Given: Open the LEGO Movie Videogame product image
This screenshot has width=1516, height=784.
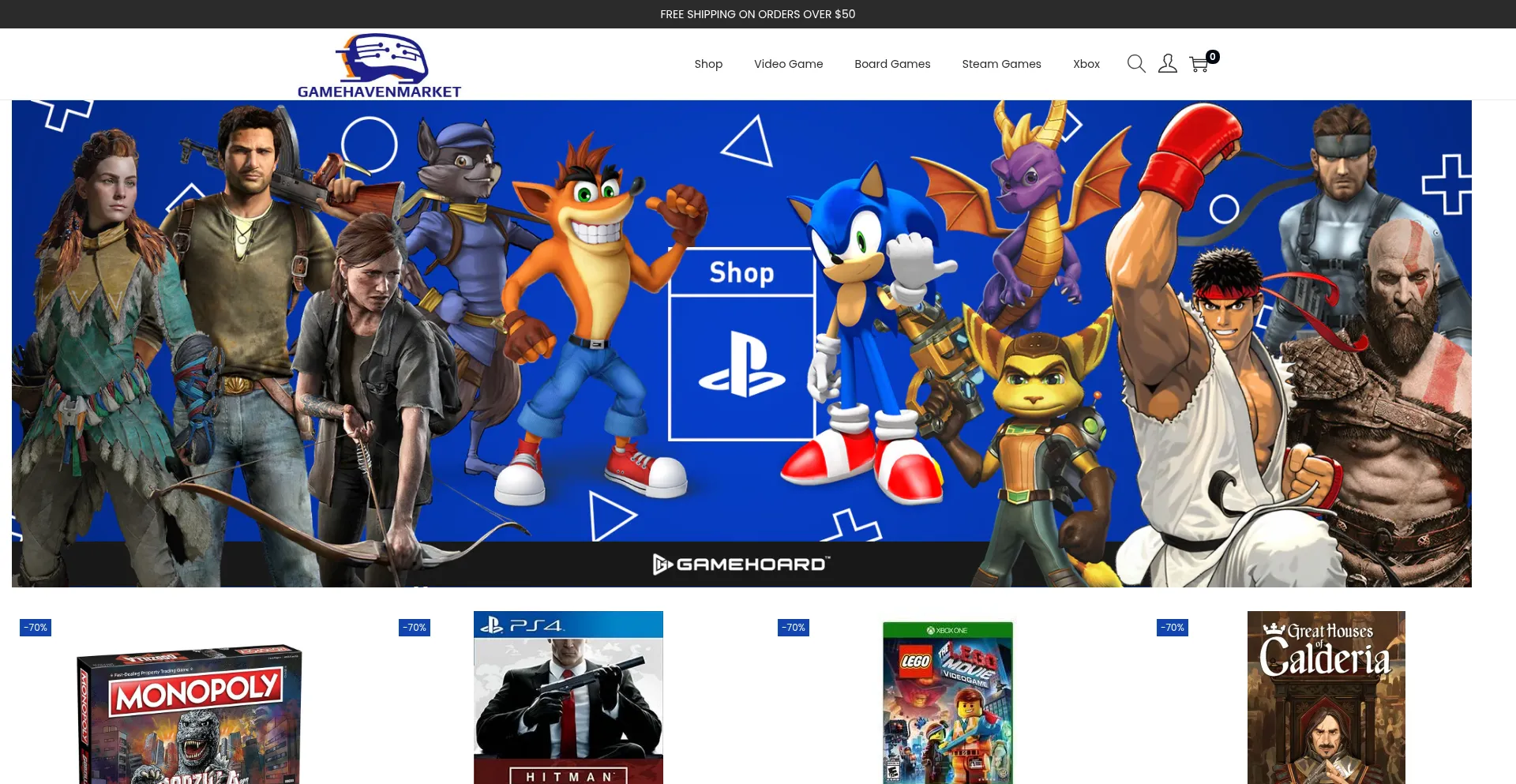Looking at the screenshot, I should click(947, 703).
